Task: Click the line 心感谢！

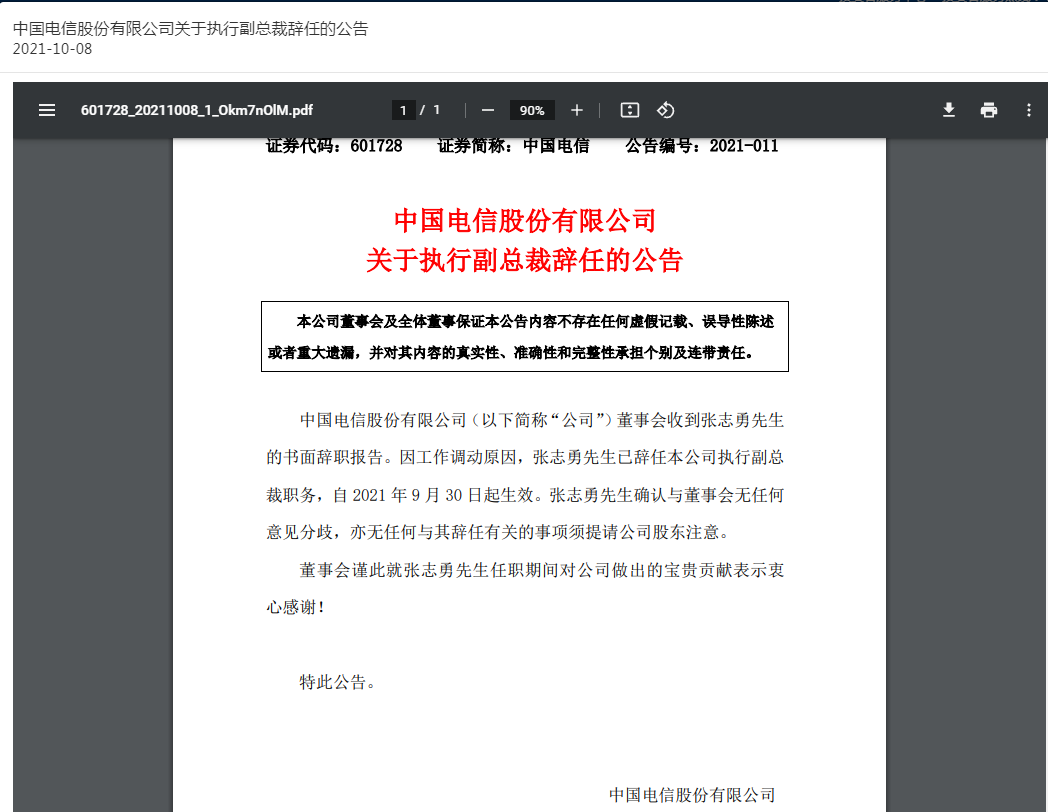Action: pyautogui.click(x=295, y=607)
